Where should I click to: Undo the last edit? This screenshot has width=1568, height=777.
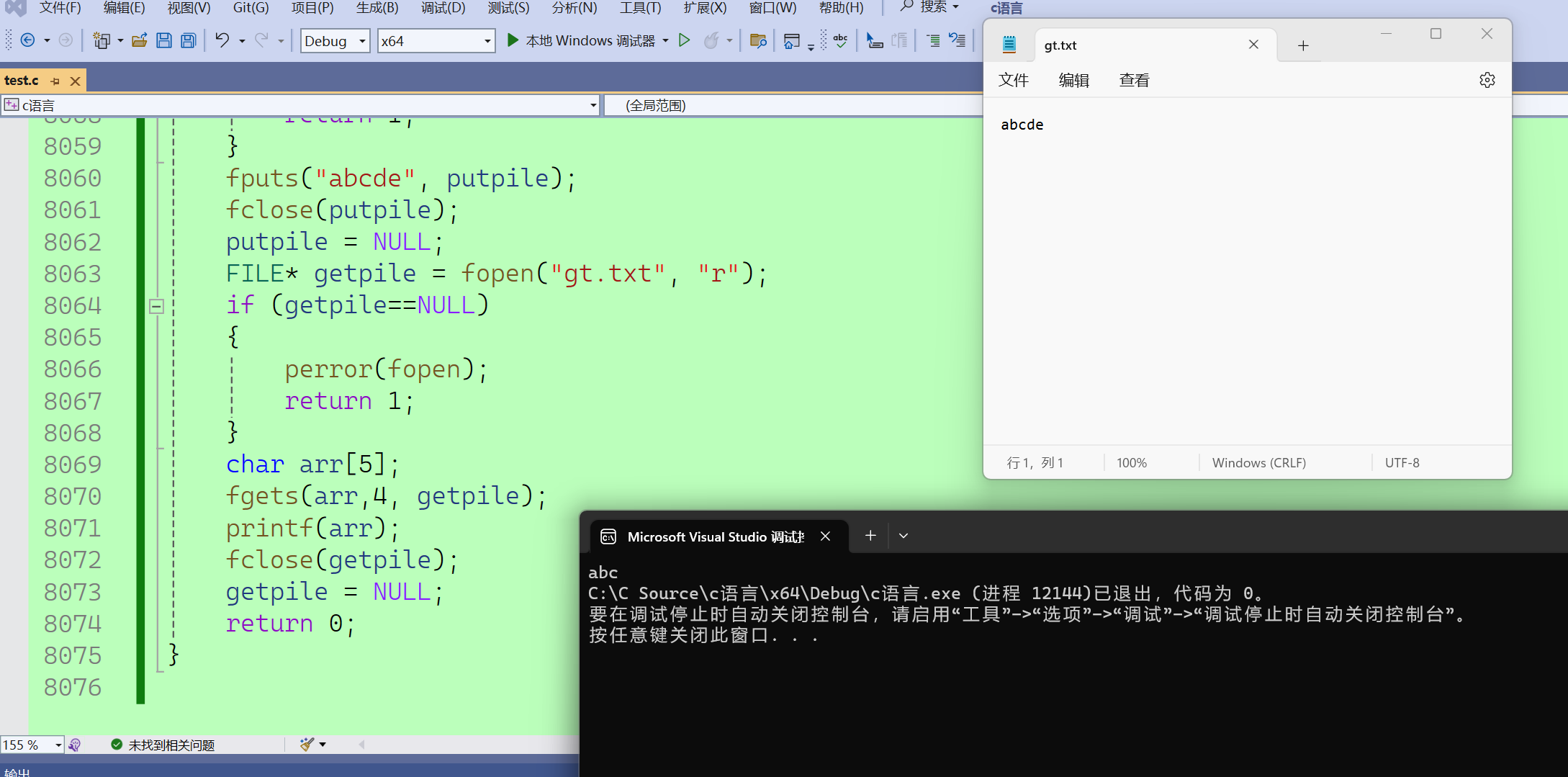point(222,40)
